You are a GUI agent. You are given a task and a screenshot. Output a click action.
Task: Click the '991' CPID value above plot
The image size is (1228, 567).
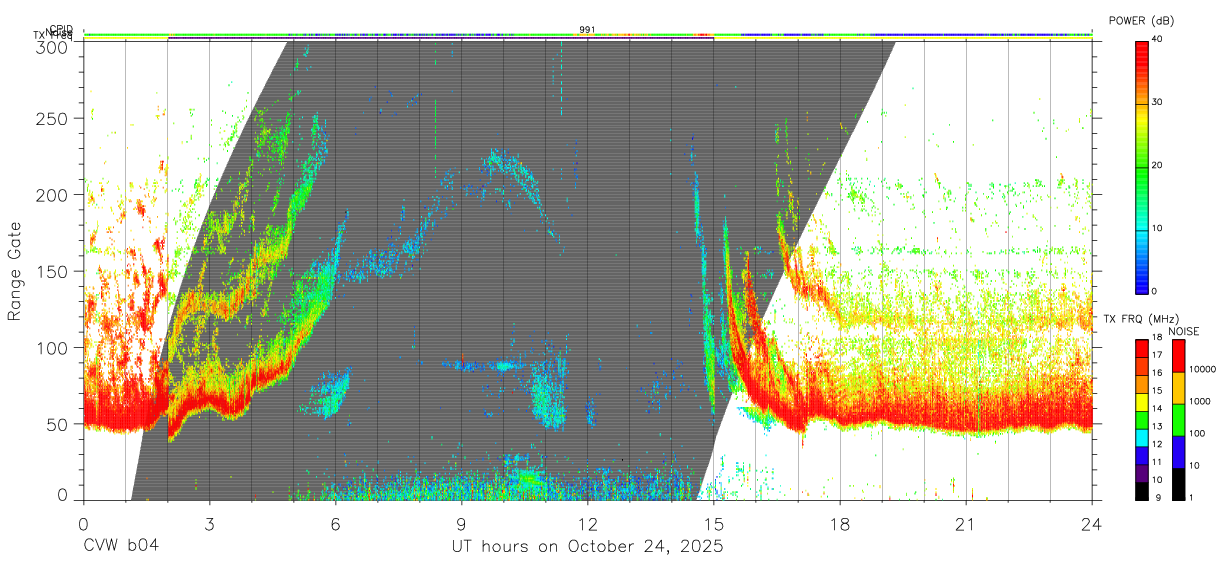587,29
